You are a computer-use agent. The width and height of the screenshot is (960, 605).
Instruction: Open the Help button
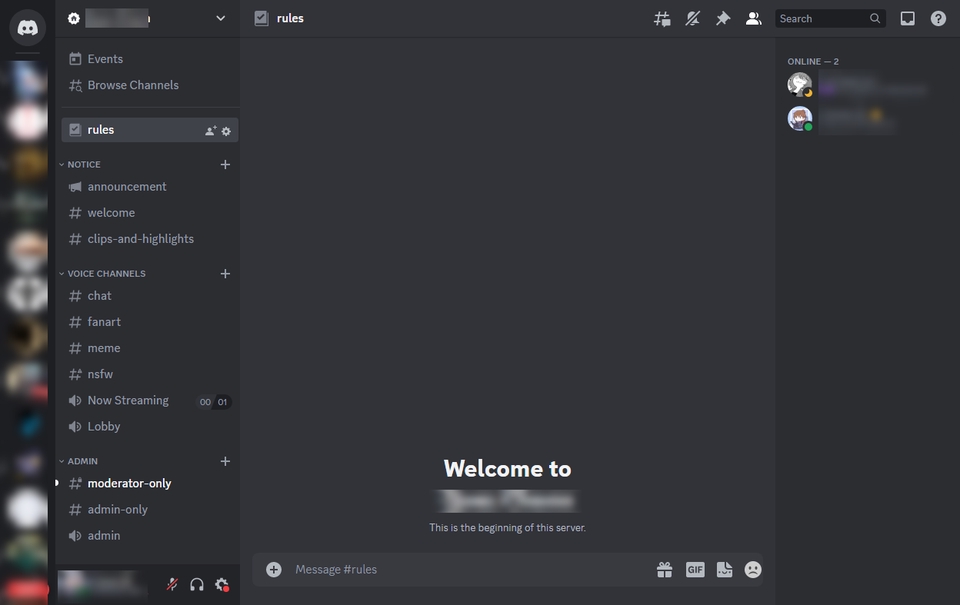pos(938,17)
